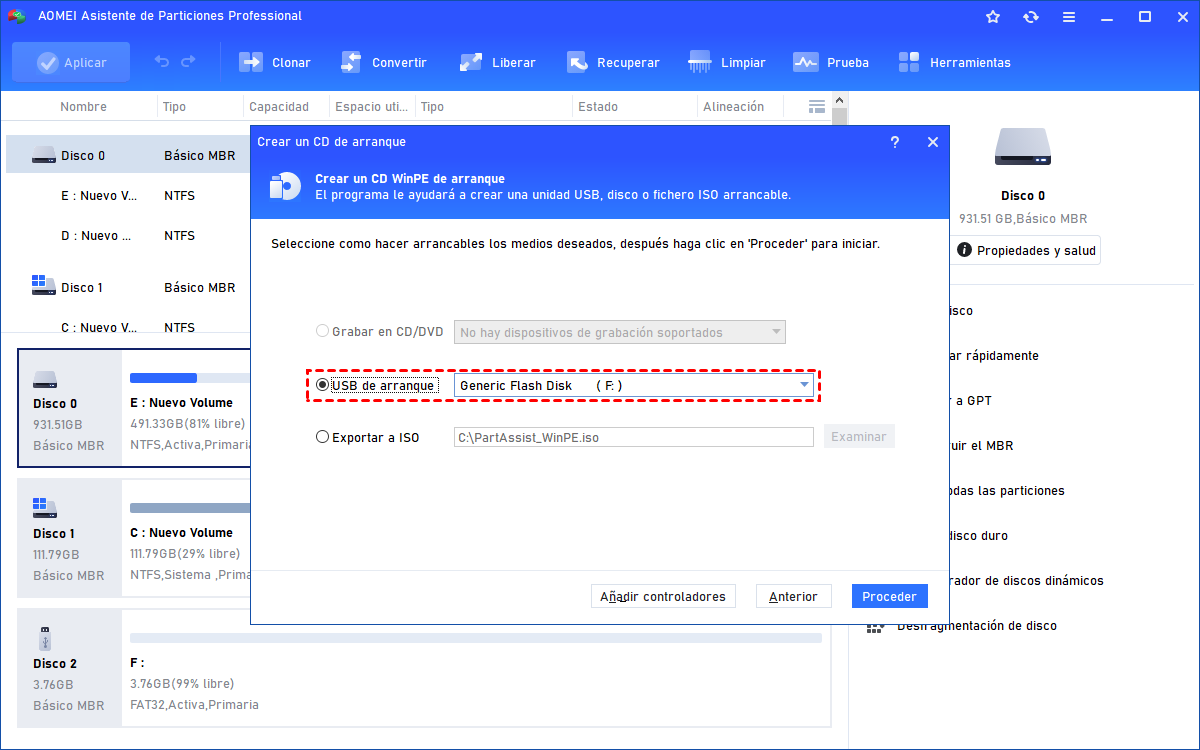1200x750 pixels.
Task: Open Propiedades y salud for Disco 0
Action: pos(1026,251)
